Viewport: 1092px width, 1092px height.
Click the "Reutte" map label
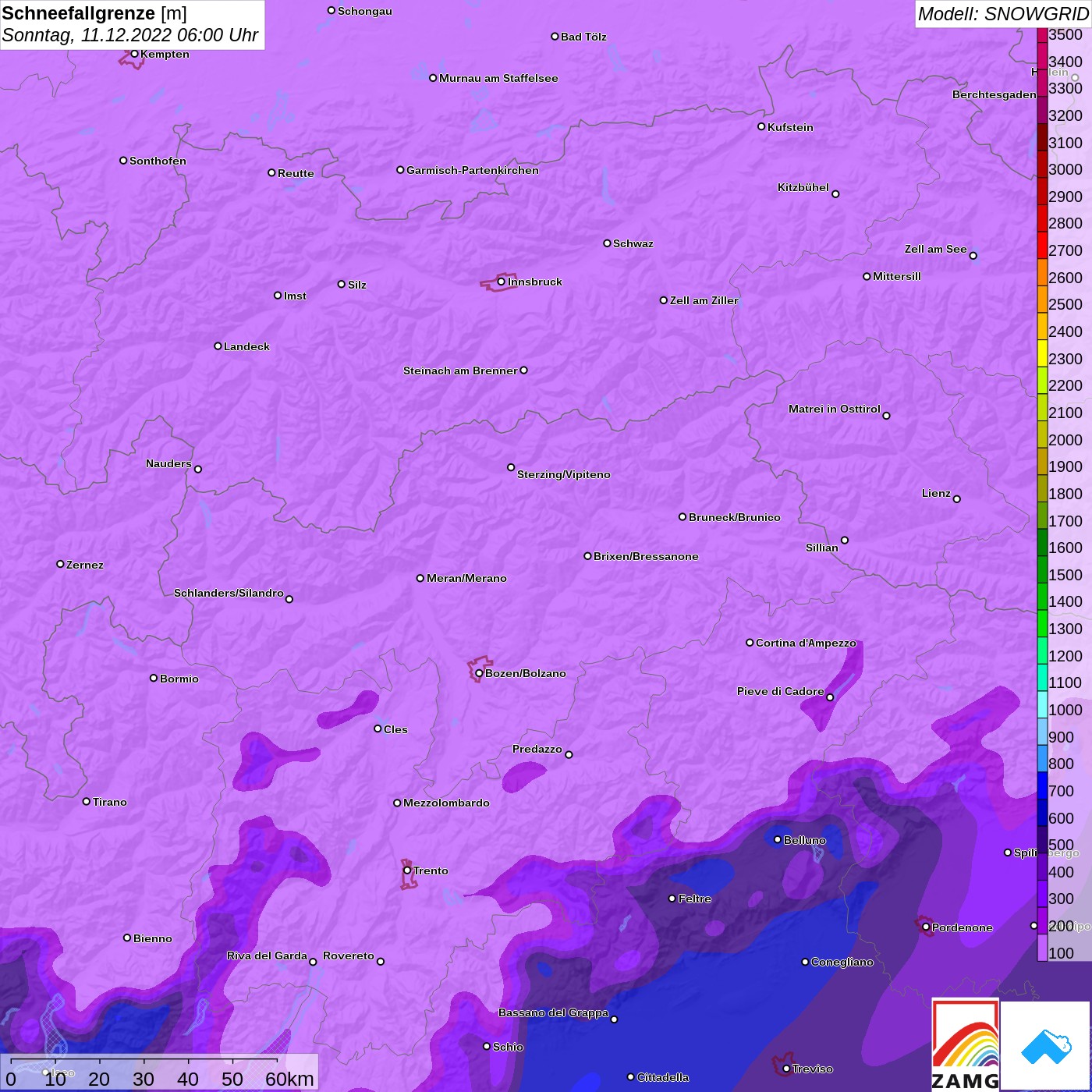(296, 173)
